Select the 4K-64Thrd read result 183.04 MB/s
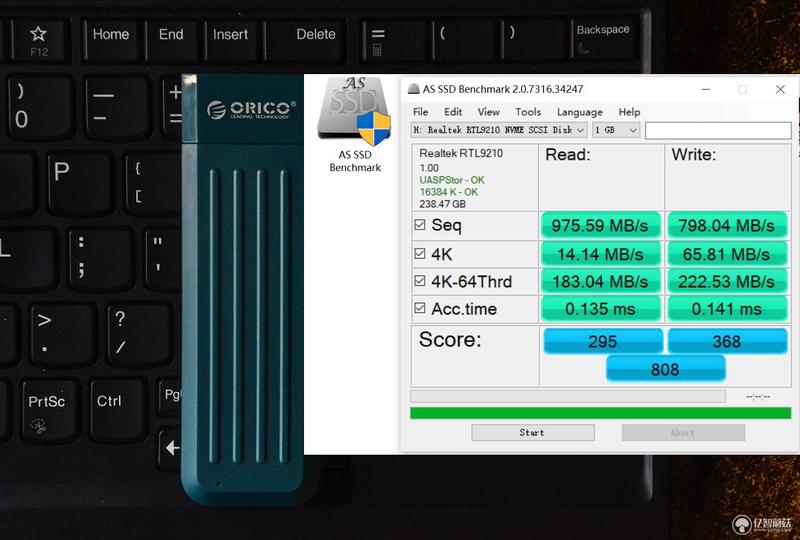Screen dimensions: 800x540 [601, 281]
